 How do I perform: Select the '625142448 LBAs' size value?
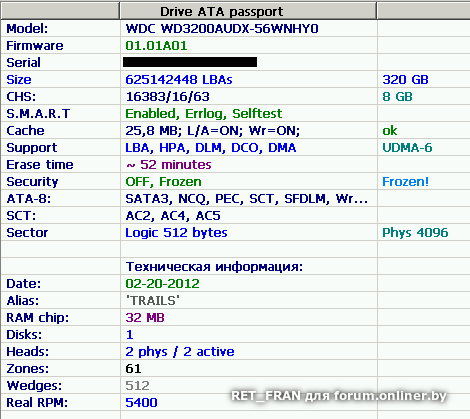179,80
